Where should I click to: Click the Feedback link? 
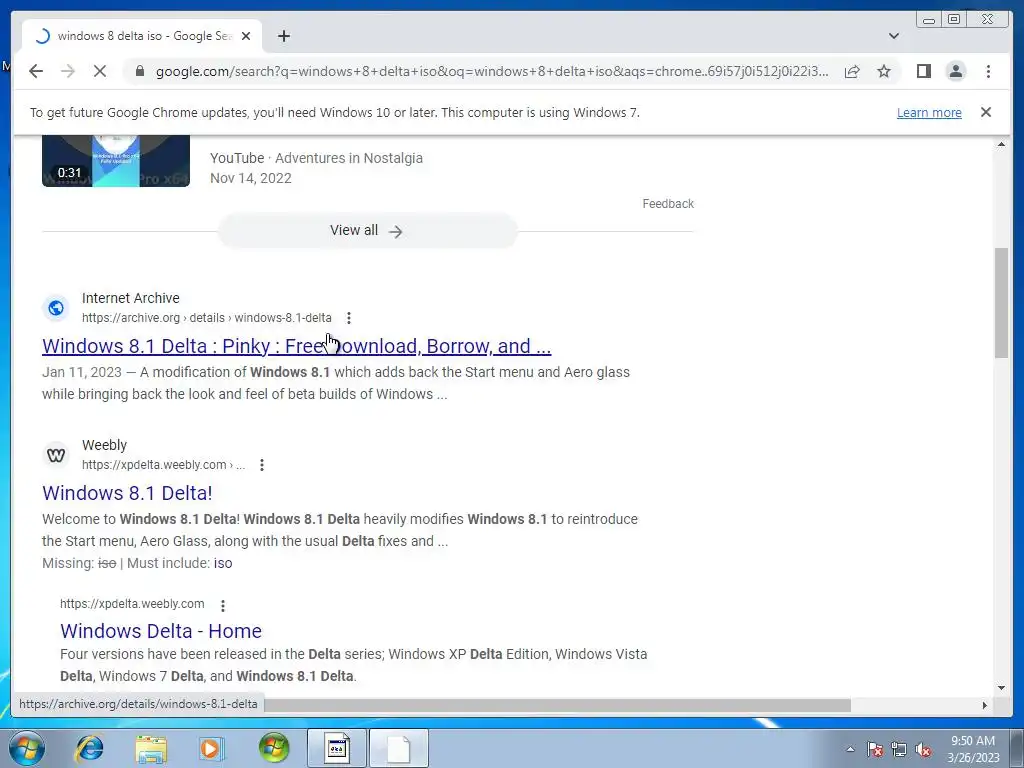pyautogui.click(x=667, y=204)
